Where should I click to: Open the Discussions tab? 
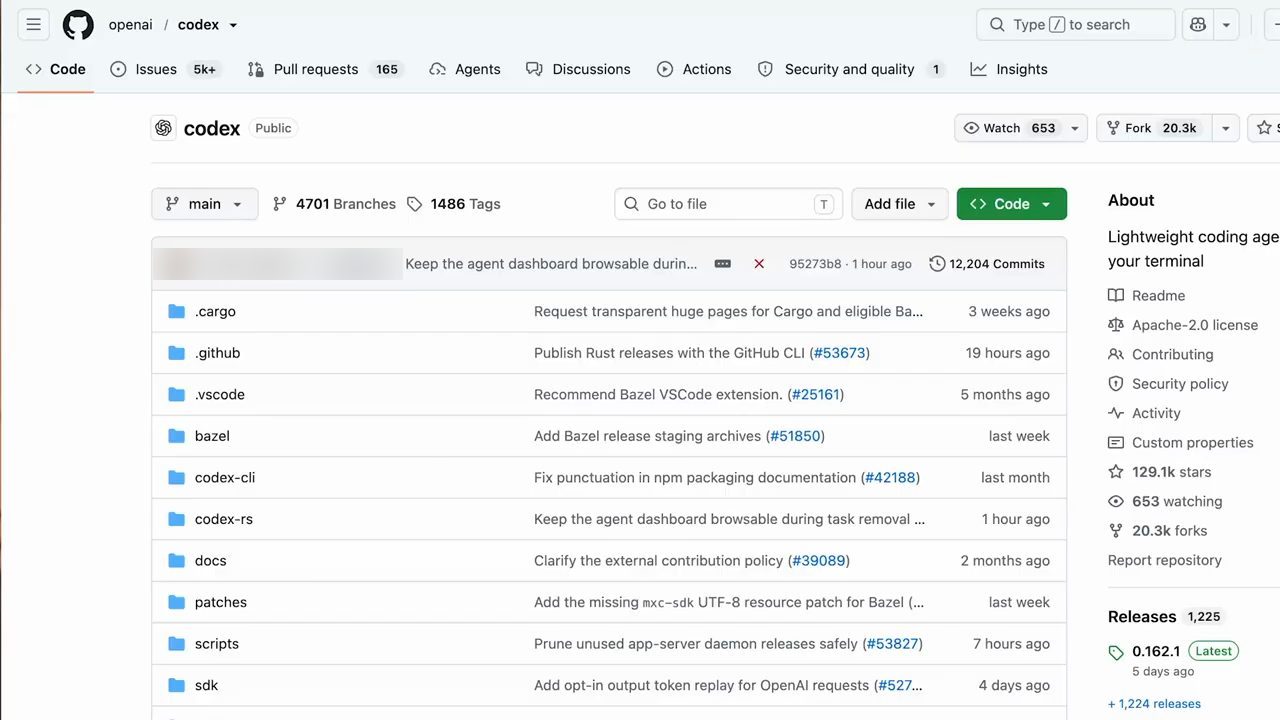[x=578, y=69]
